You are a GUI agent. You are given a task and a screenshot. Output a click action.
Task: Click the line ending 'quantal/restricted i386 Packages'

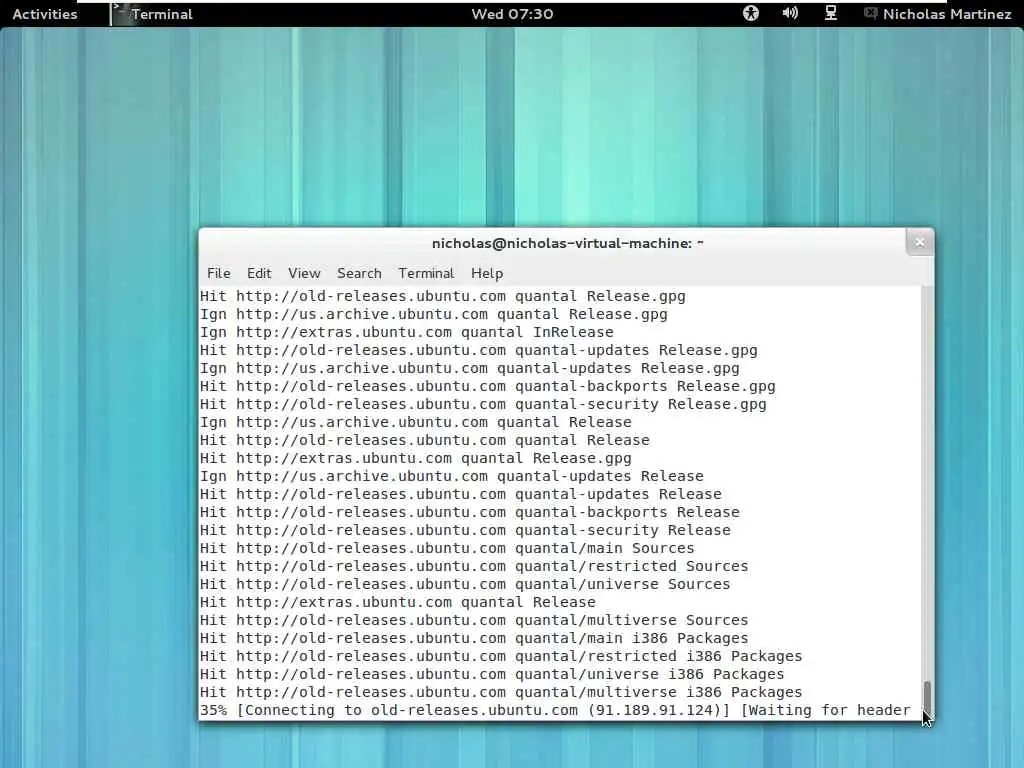point(501,656)
